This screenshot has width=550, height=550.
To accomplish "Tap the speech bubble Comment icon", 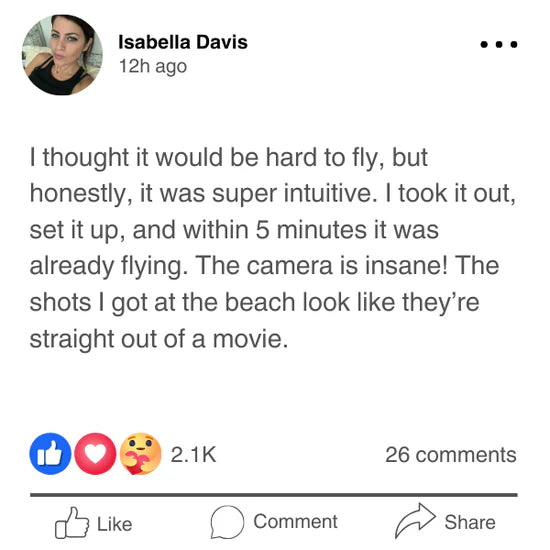I will [x=227, y=522].
